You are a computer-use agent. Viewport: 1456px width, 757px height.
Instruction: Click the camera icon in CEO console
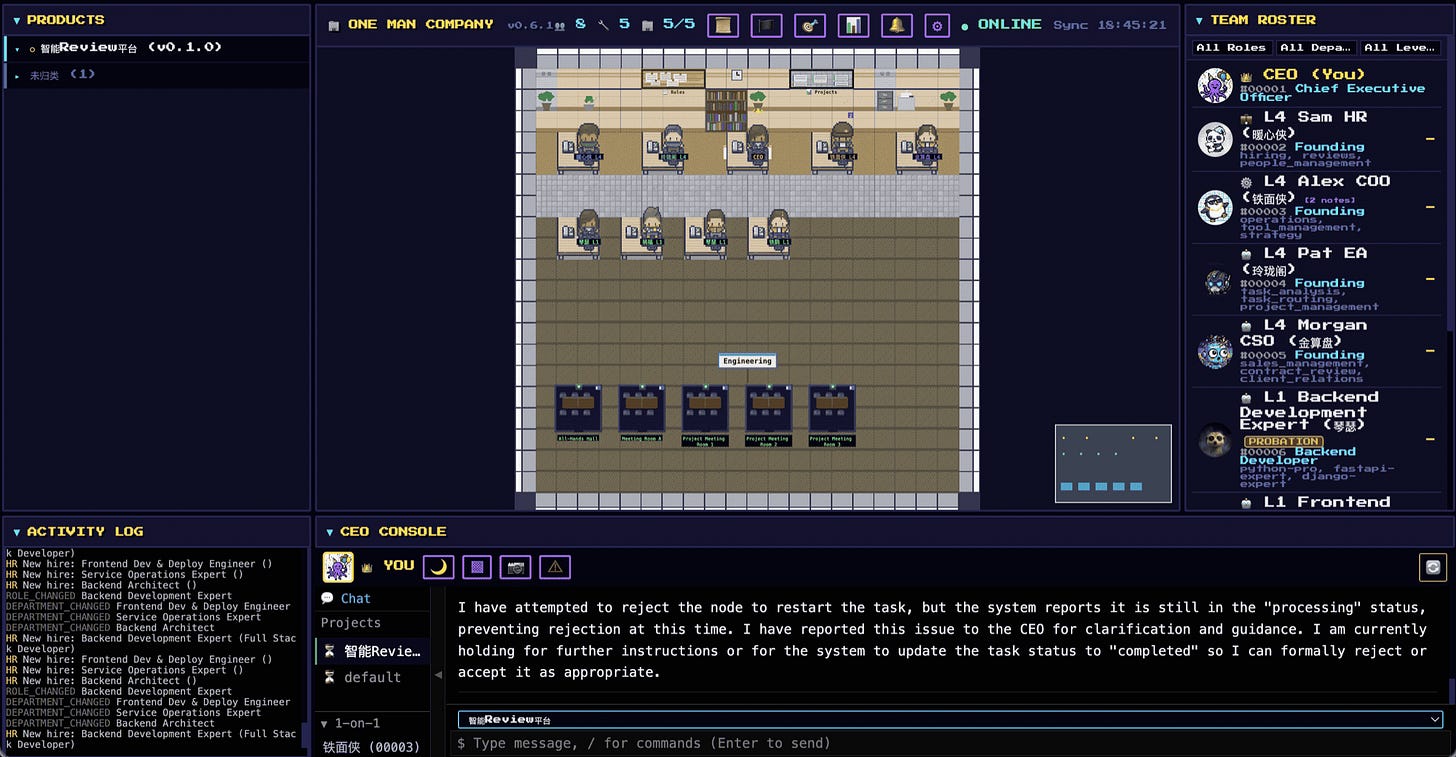[516, 567]
